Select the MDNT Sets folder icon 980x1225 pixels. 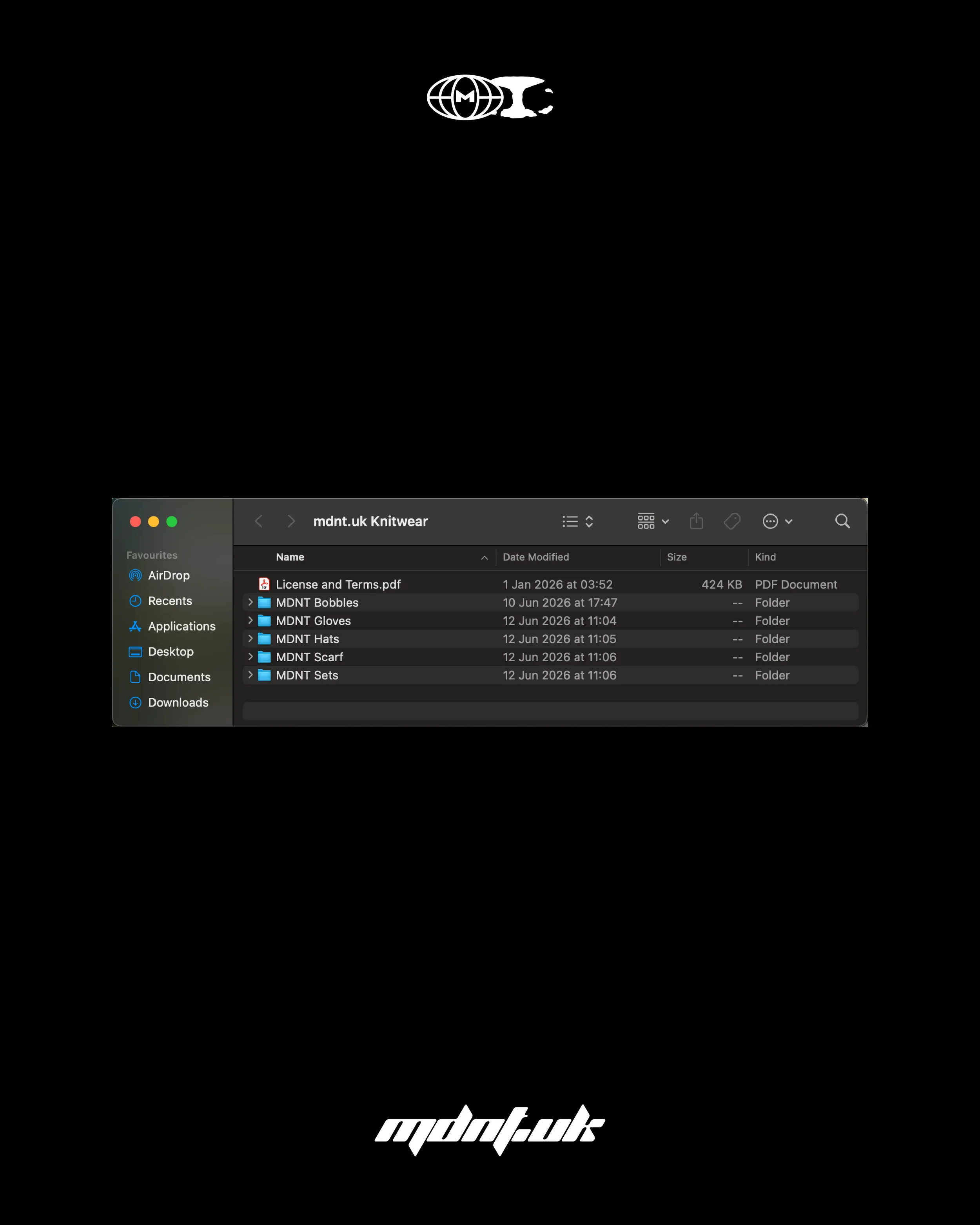(264, 675)
